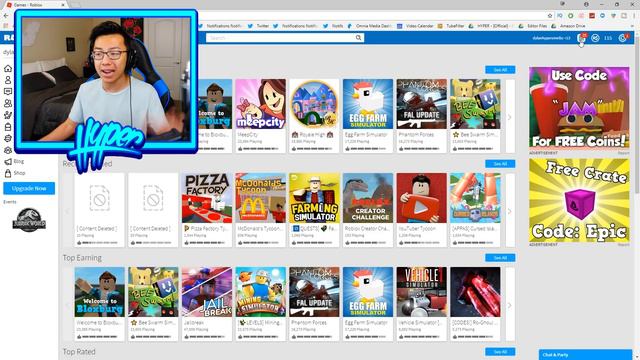Click the blue round extension icon
The image size is (640, 360).
click(602, 16)
